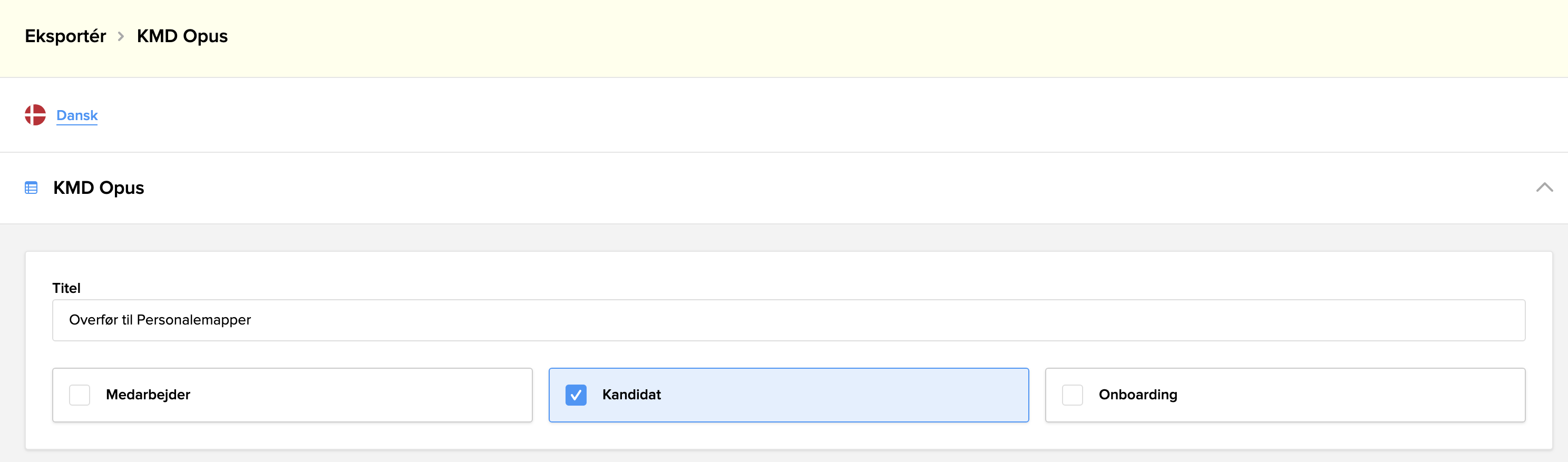Click KMD Opus in the breadcrumb
This screenshot has height=462, width=1568.
(x=182, y=36)
